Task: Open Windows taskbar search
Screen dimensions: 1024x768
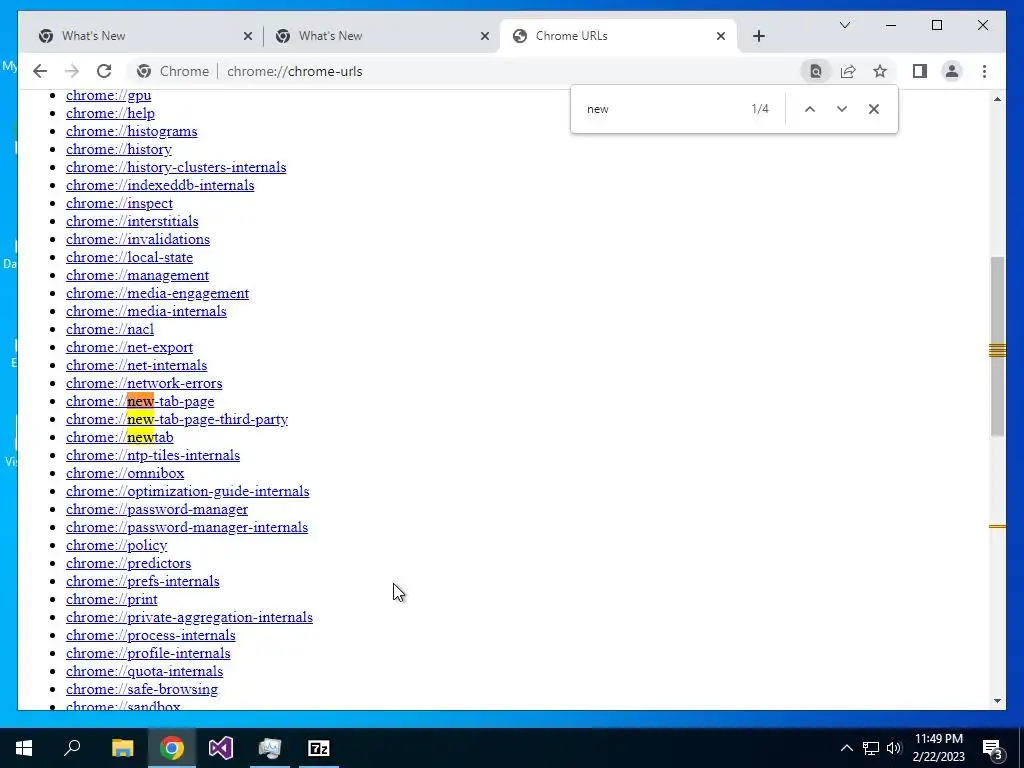Action: pos(72,748)
